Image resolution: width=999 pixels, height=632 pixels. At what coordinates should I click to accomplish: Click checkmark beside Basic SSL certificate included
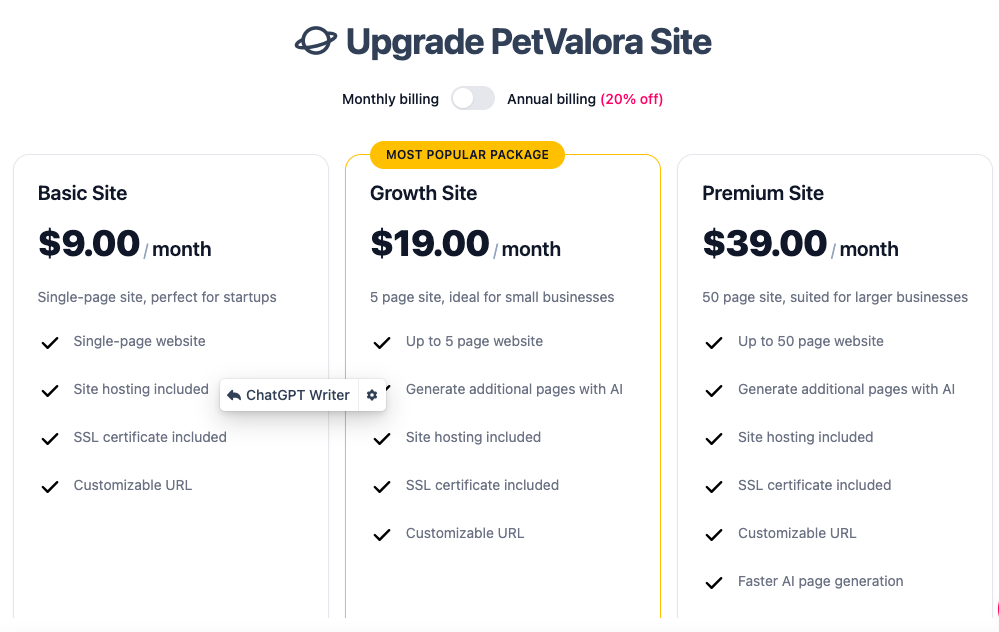click(x=50, y=439)
